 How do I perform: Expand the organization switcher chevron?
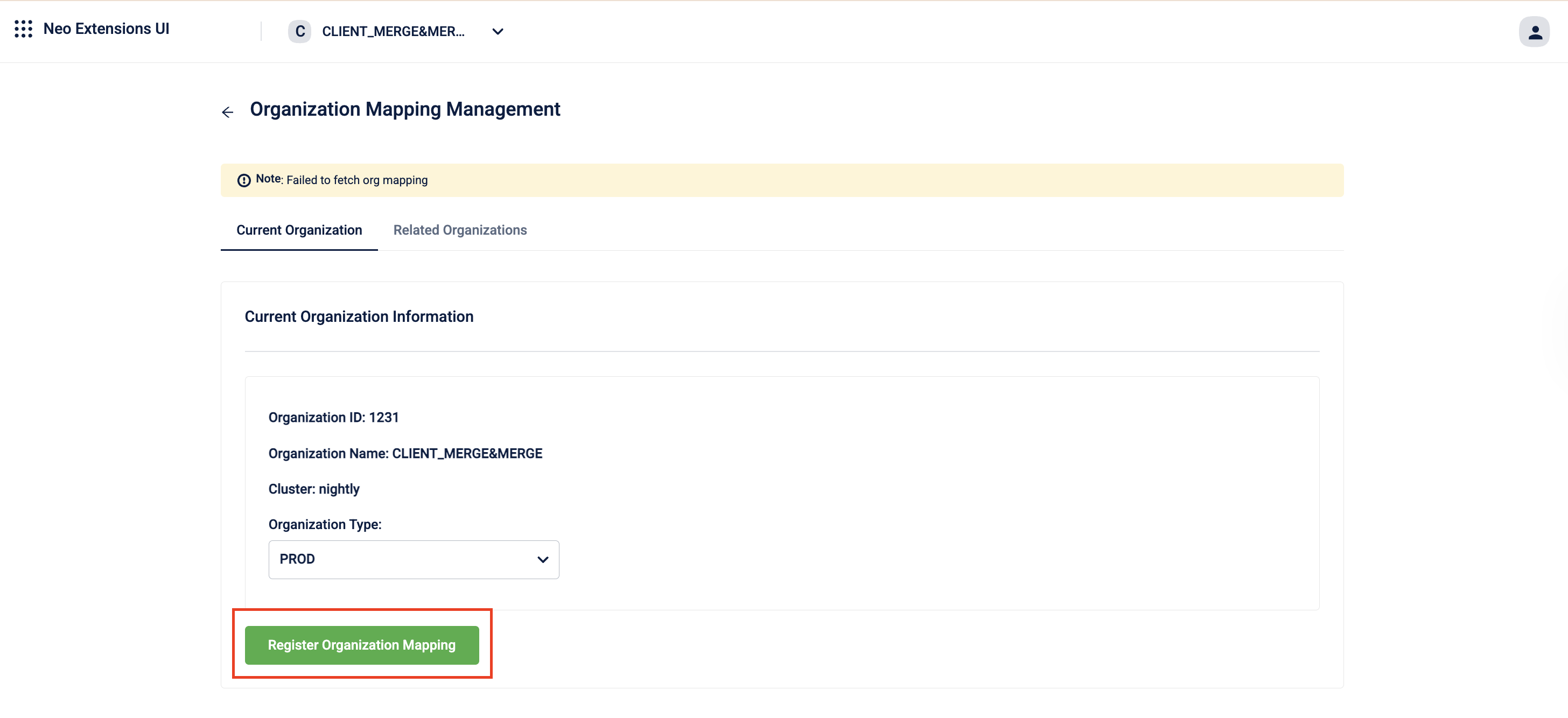coord(498,32)
